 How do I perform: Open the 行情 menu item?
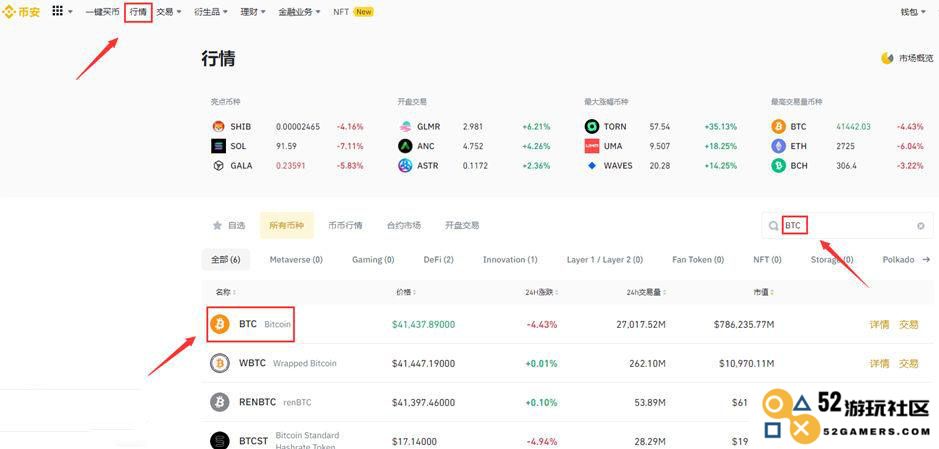click(x=138, y=11)
